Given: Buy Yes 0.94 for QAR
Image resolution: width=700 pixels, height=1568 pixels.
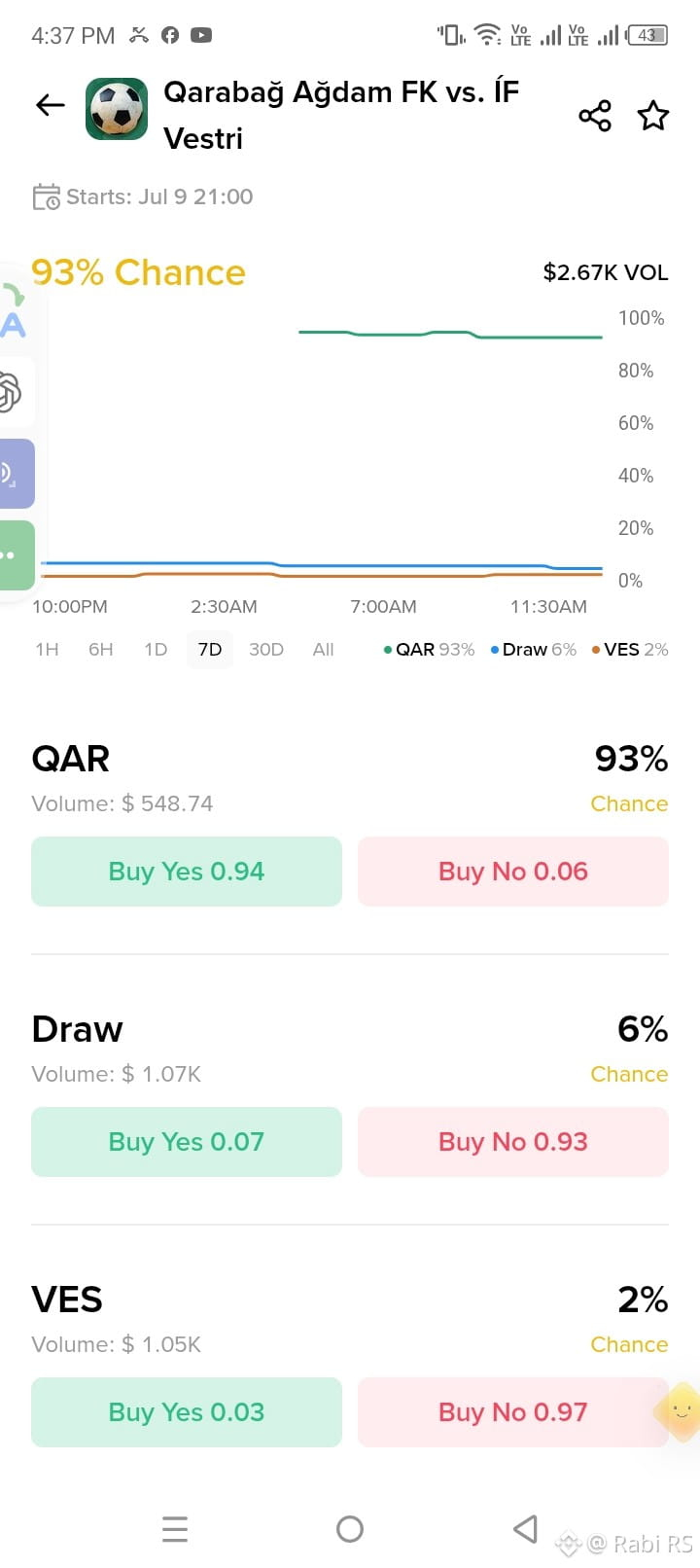Looking at the screenshot, I should click(187, 872).
